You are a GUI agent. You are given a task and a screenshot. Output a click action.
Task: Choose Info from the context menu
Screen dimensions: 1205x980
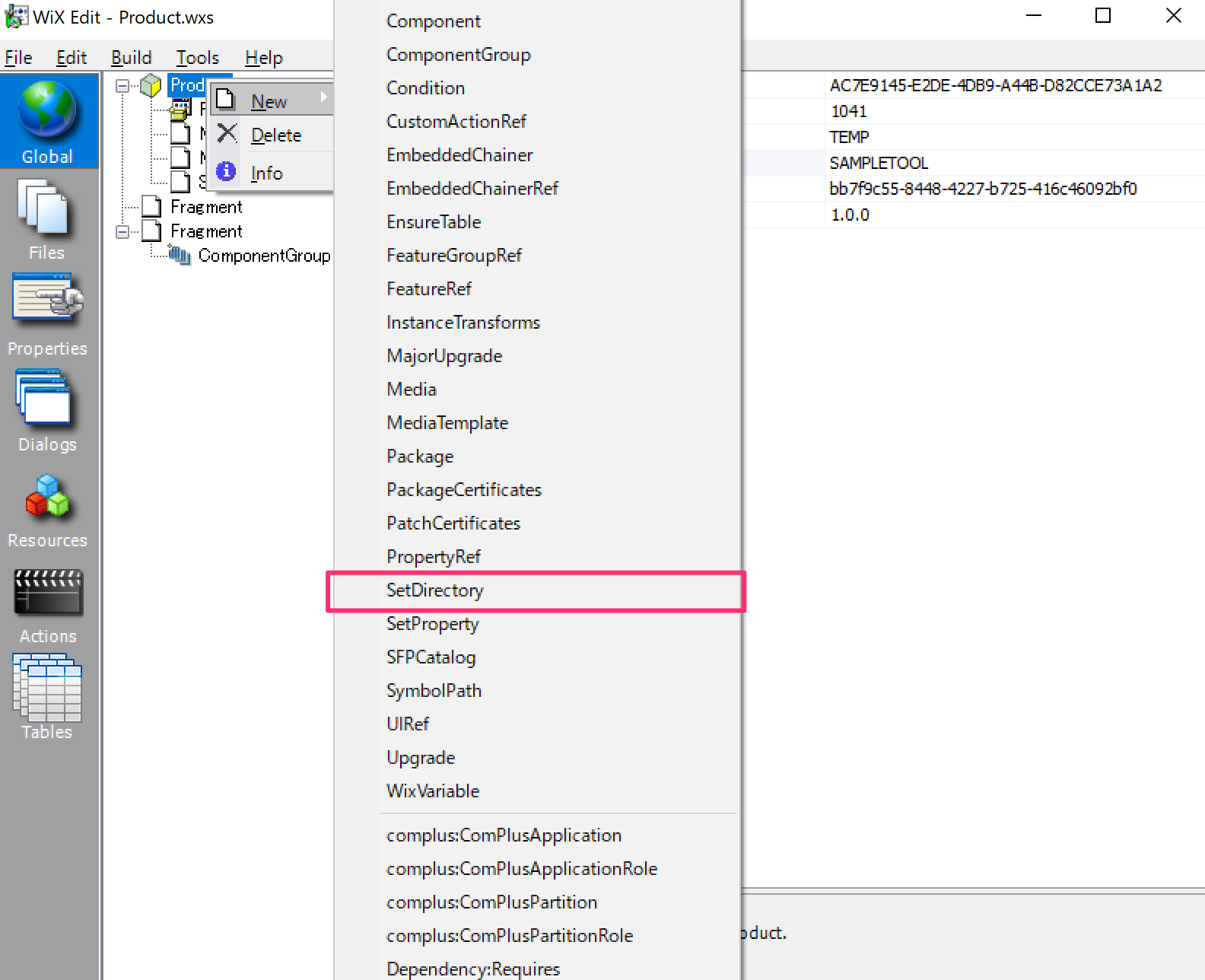coord(271,173)
